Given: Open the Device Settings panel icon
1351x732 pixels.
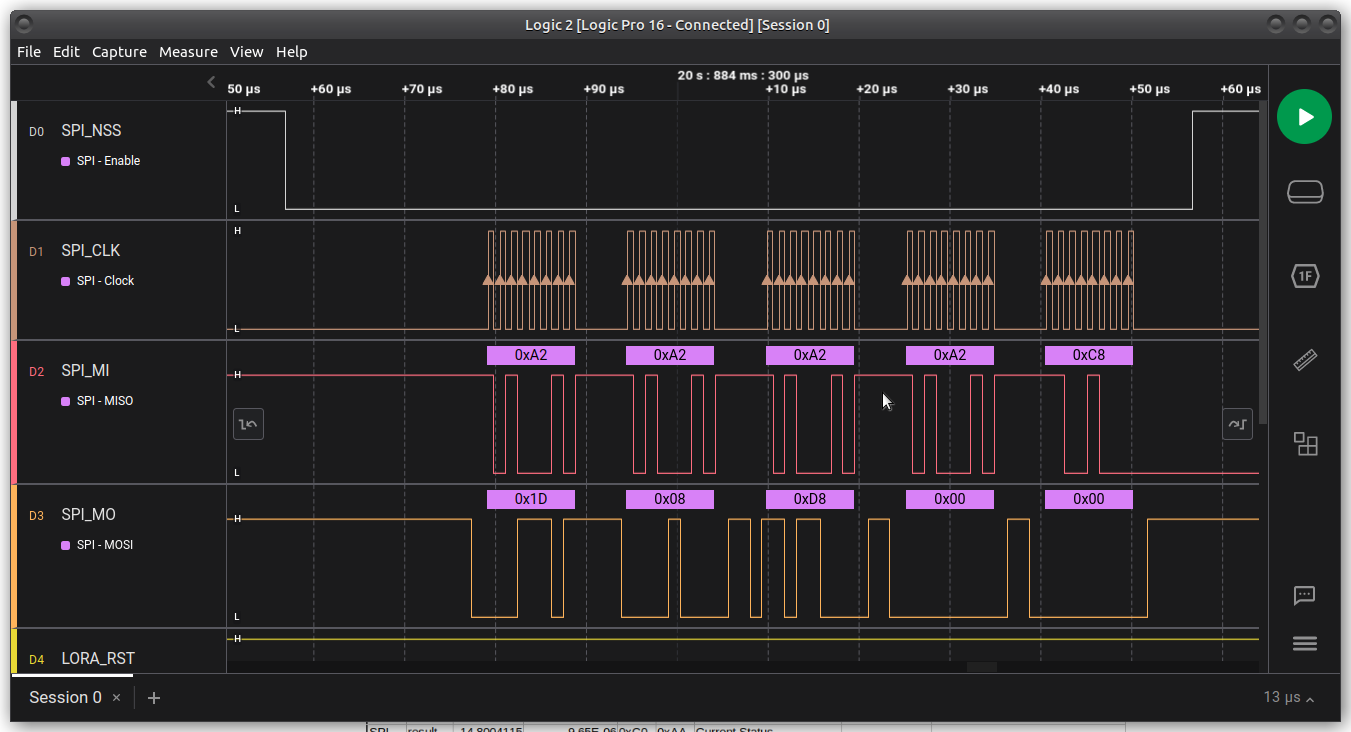Looking at the screenshot, I should (x=1304, y=191).
